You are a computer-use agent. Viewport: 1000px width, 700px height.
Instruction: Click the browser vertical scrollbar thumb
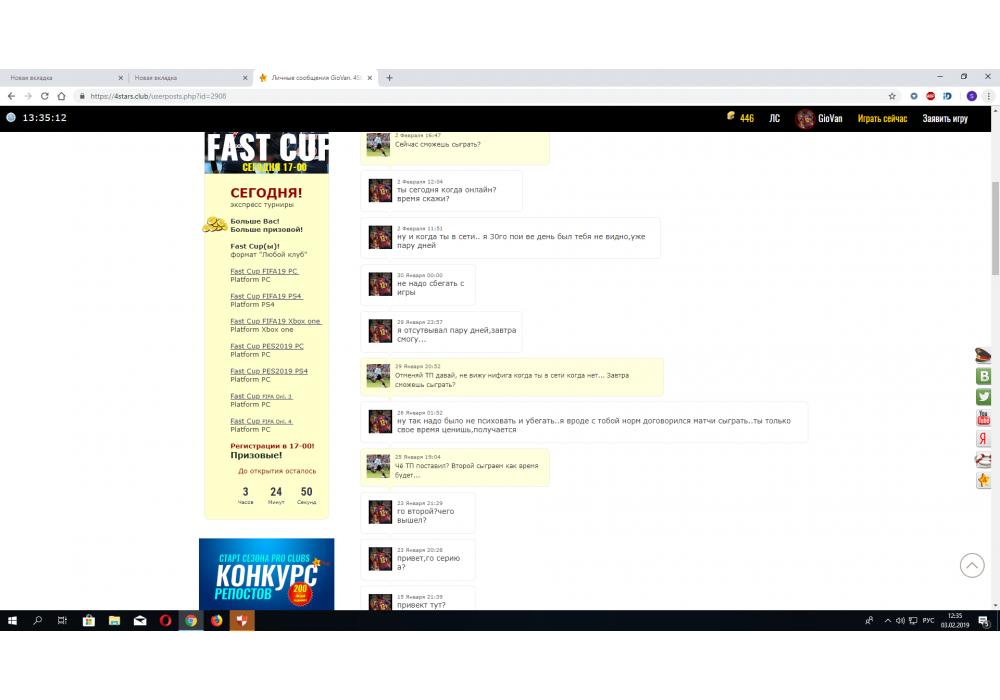(995, 230)
